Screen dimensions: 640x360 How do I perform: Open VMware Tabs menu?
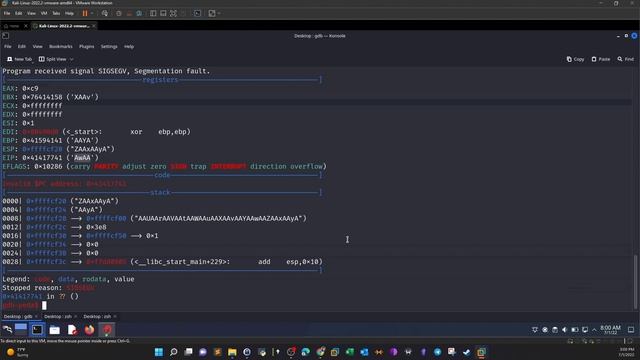click(x=56, y=13)
